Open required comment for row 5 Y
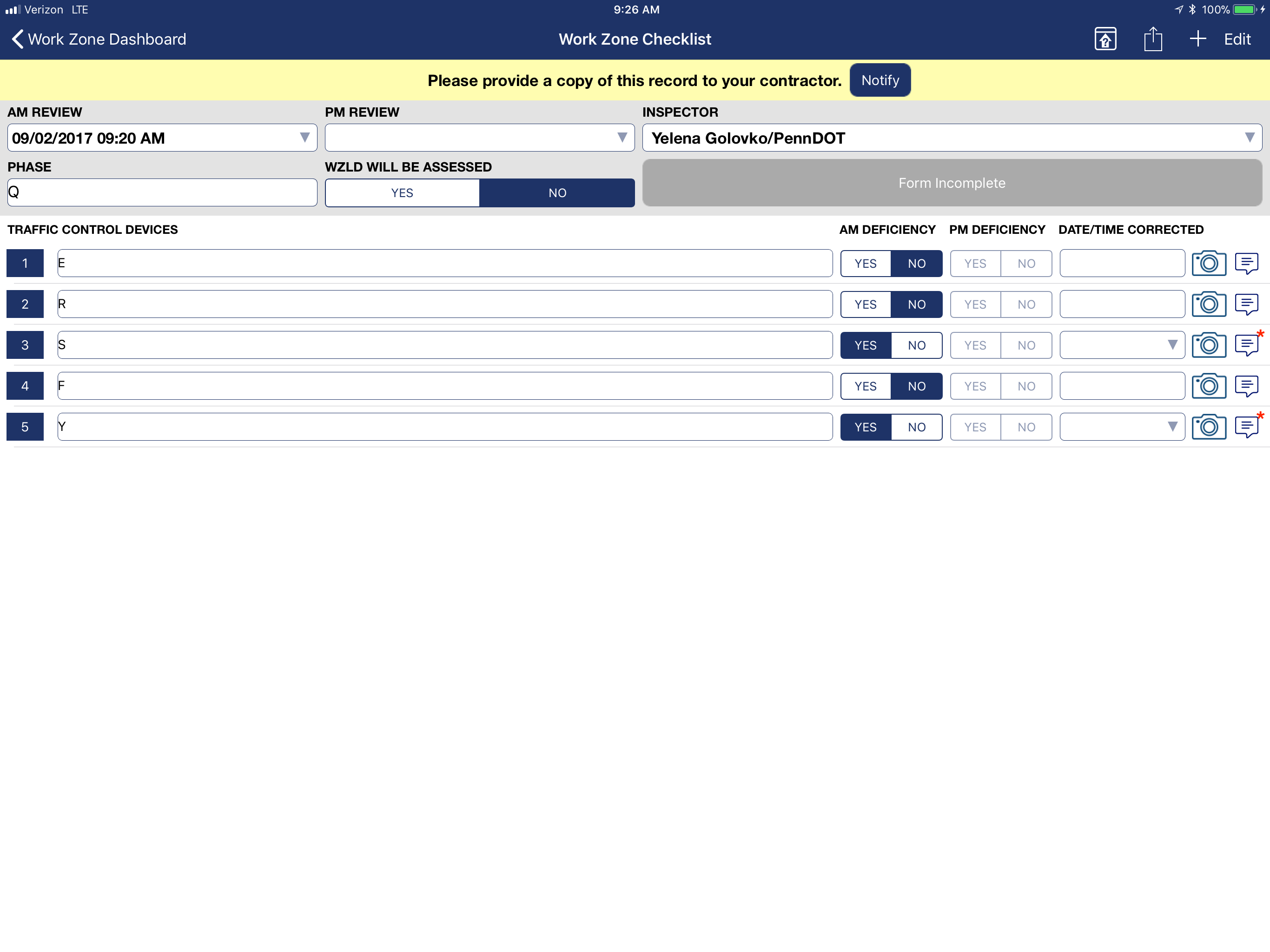1270x952 pixels. point(1246,427)
